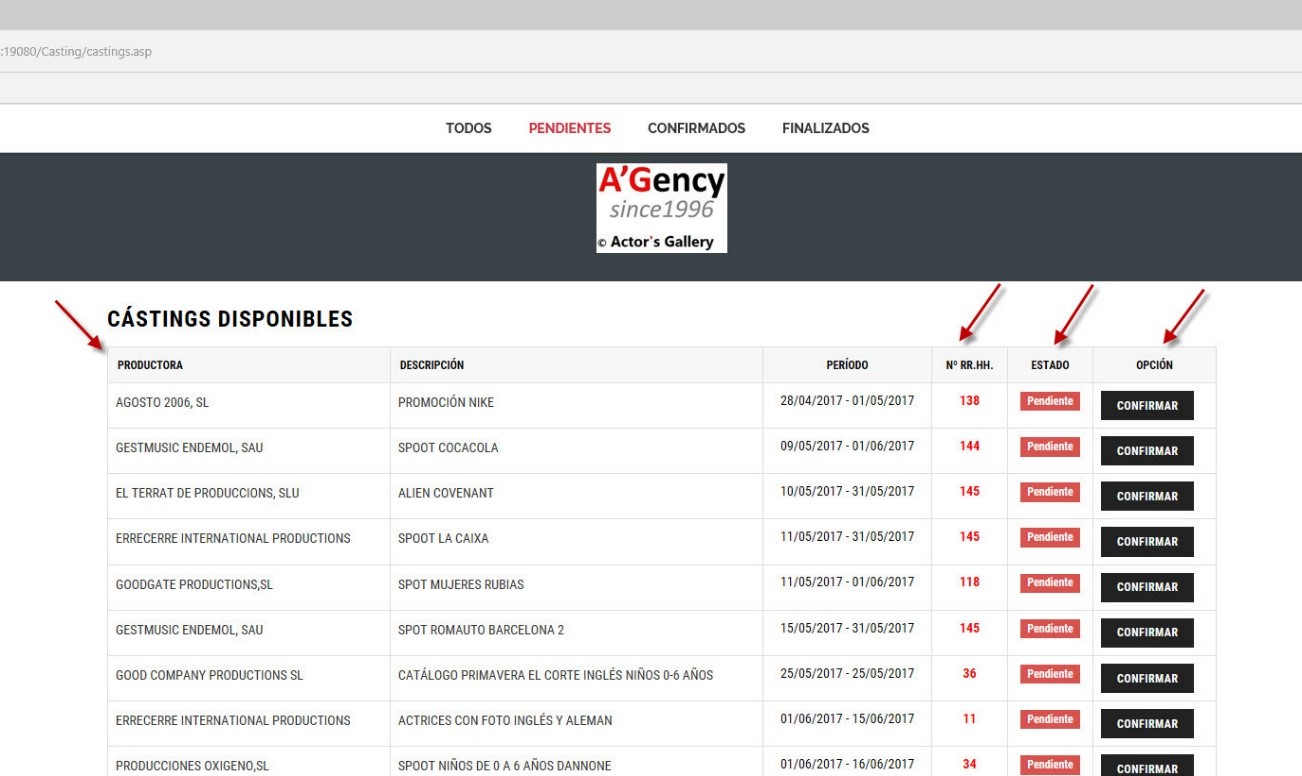Select the period 15/05/2017 - 31/05/2017
Screen dimensions: 1302x776
[x=847, y=628]
